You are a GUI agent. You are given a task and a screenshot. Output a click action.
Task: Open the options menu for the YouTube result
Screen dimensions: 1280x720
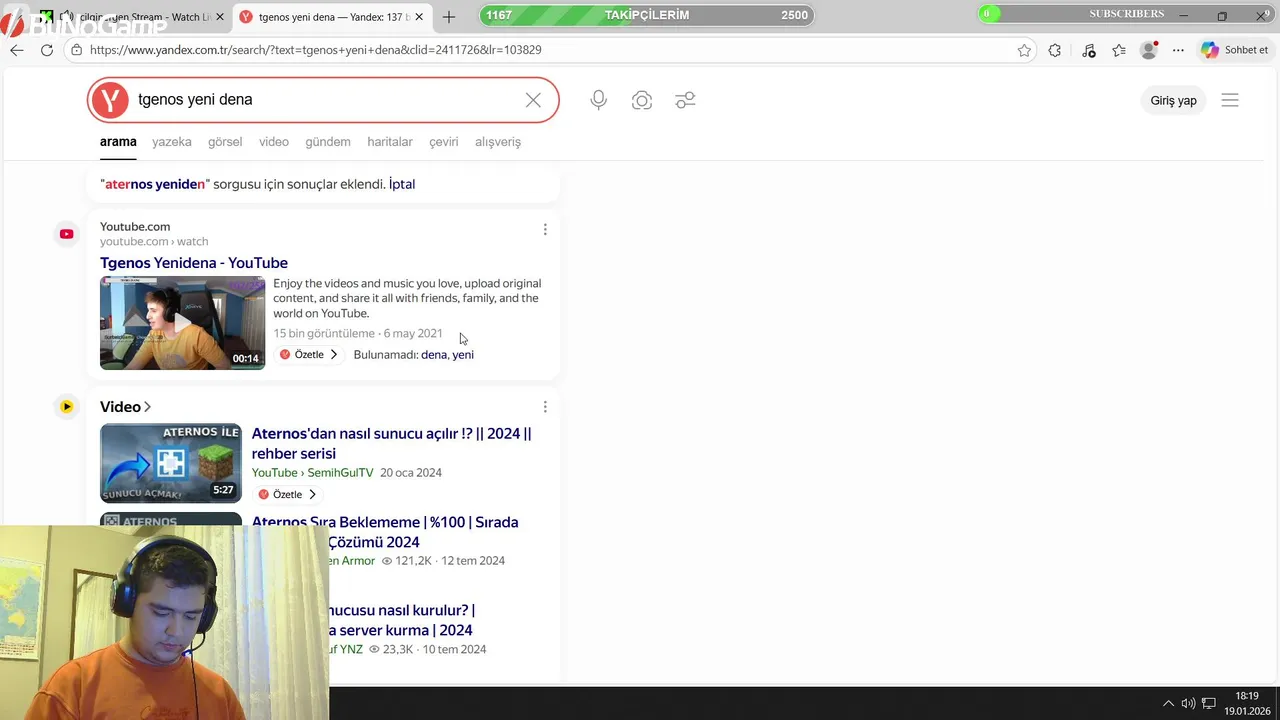pyautogui.click(x=545, y=230)
